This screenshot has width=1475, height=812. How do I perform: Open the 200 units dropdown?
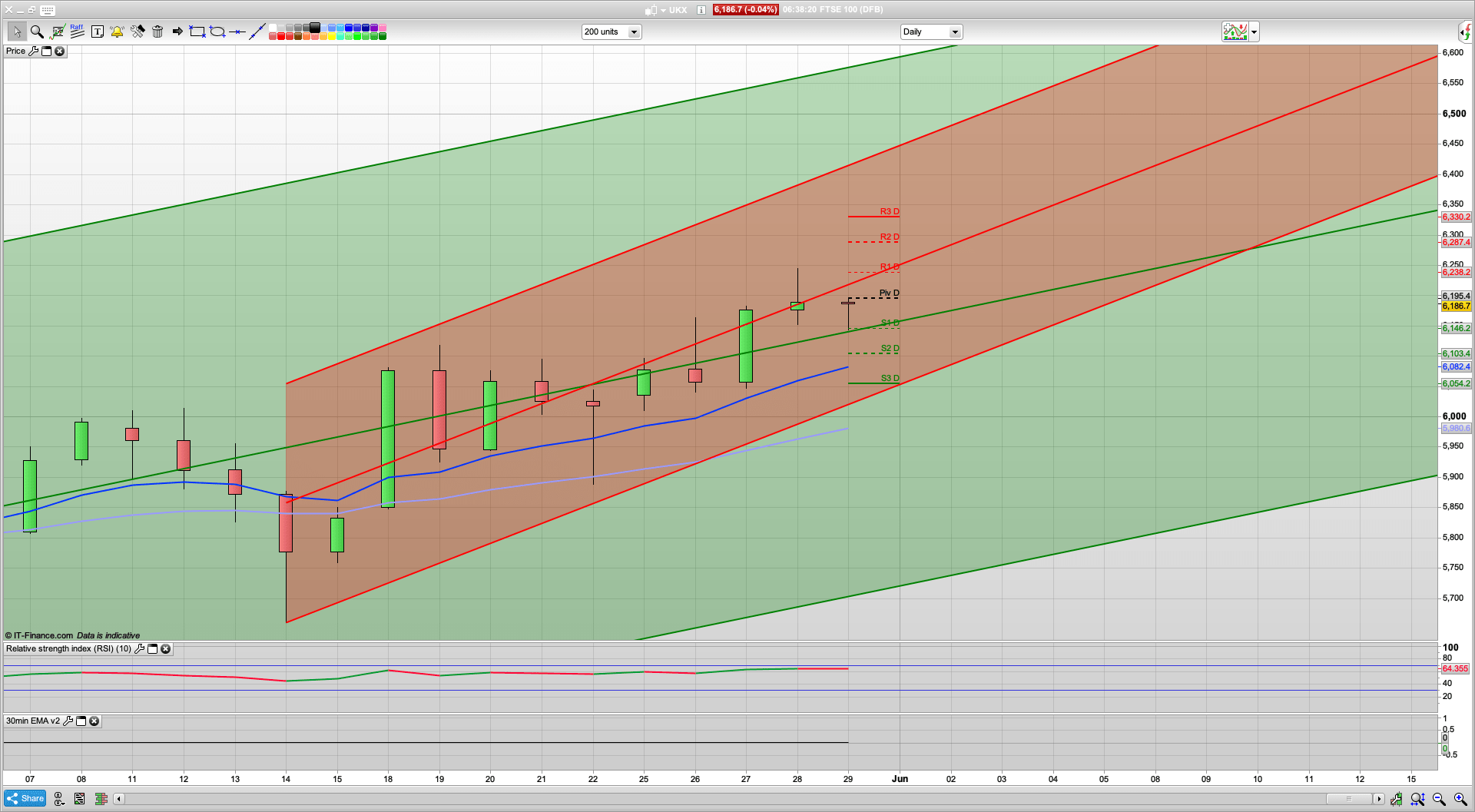tap(633, 31)
